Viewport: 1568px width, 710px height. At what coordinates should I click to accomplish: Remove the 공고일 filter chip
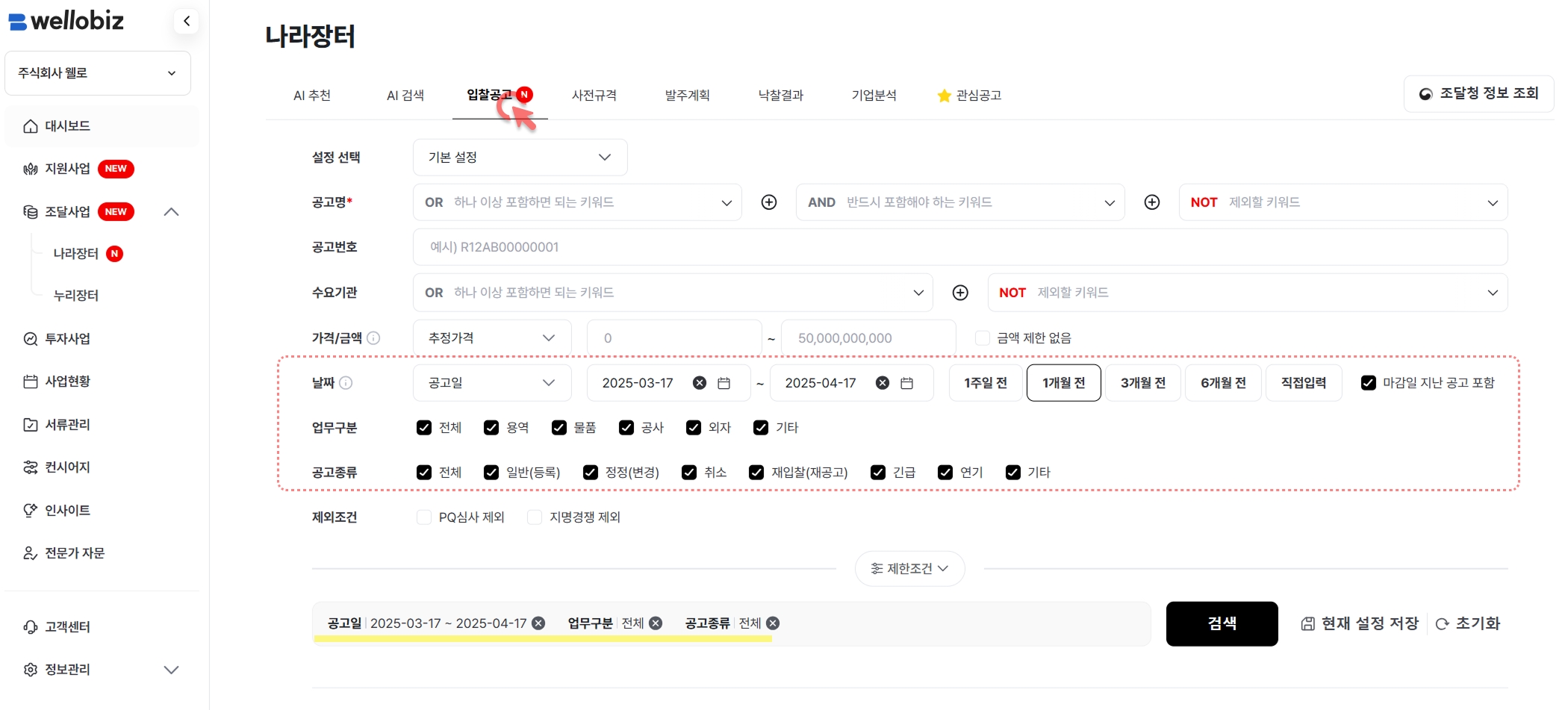(x=538, y=623)
